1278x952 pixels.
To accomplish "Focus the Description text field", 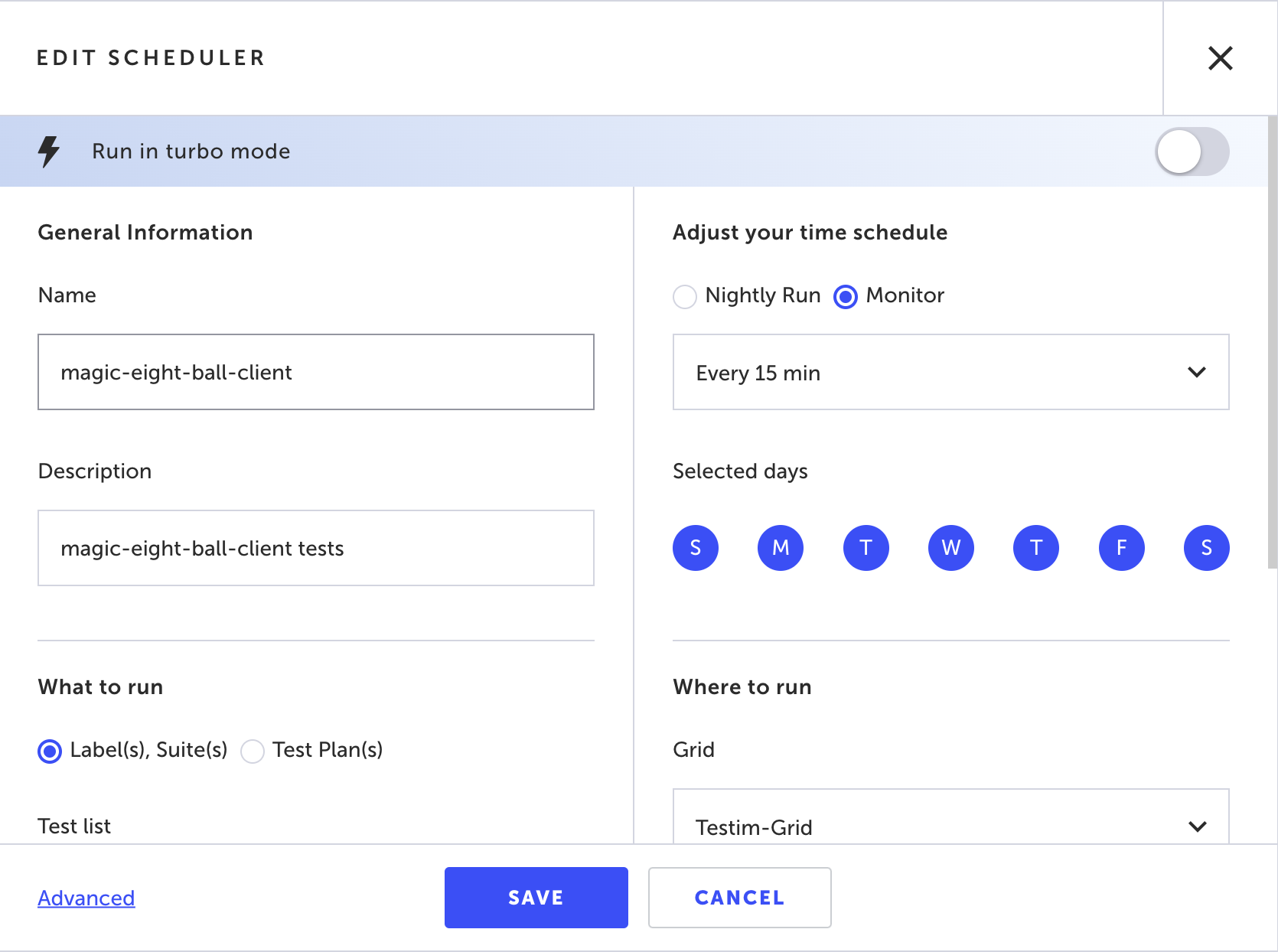I will 316,548.
